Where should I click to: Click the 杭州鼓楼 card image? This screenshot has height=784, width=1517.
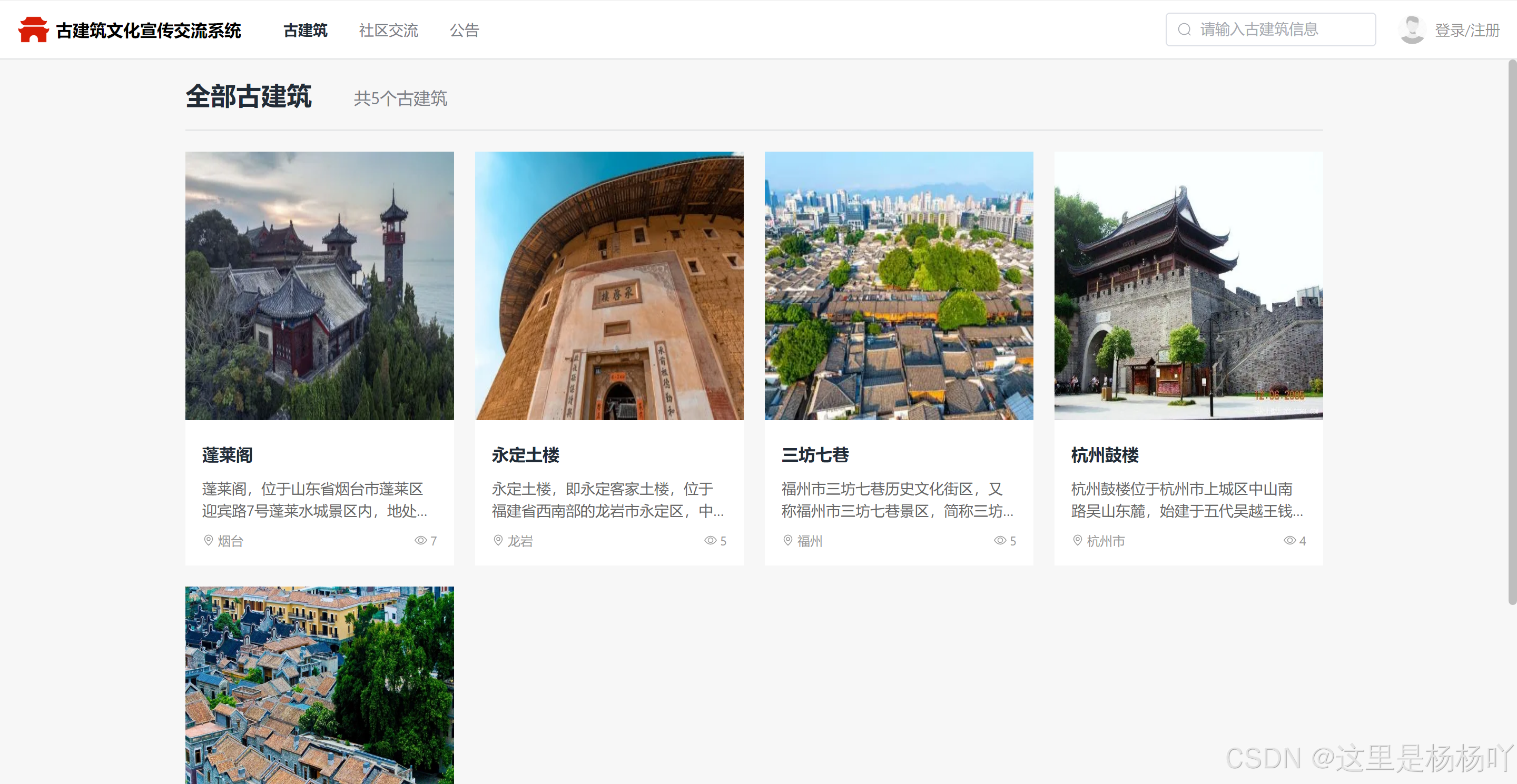click(1188, 285)
